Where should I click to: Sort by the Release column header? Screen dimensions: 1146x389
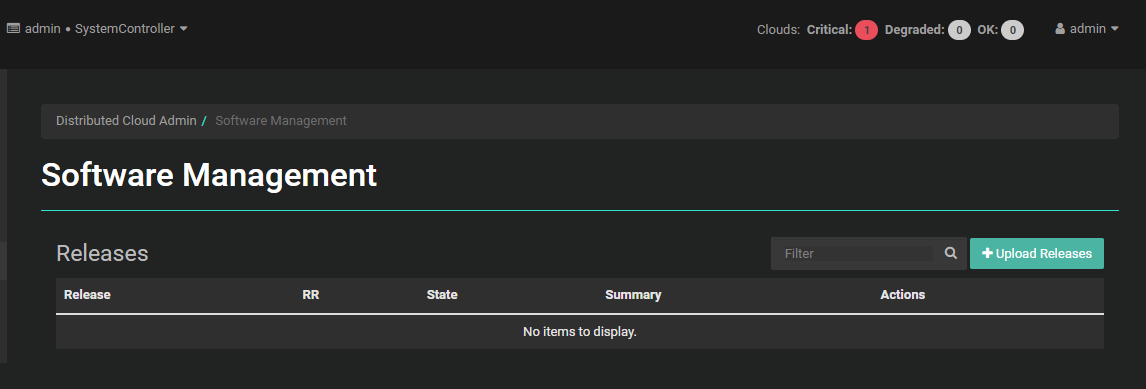[x=87, y=295]
